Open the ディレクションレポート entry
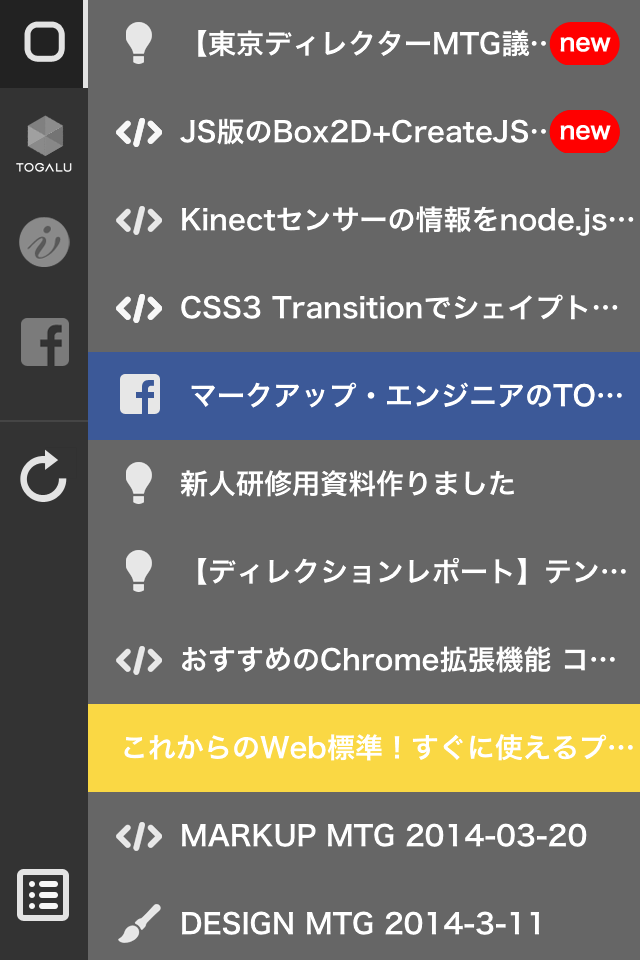The height and width of the screenshot is (960, 640). (x=364, y=572)
